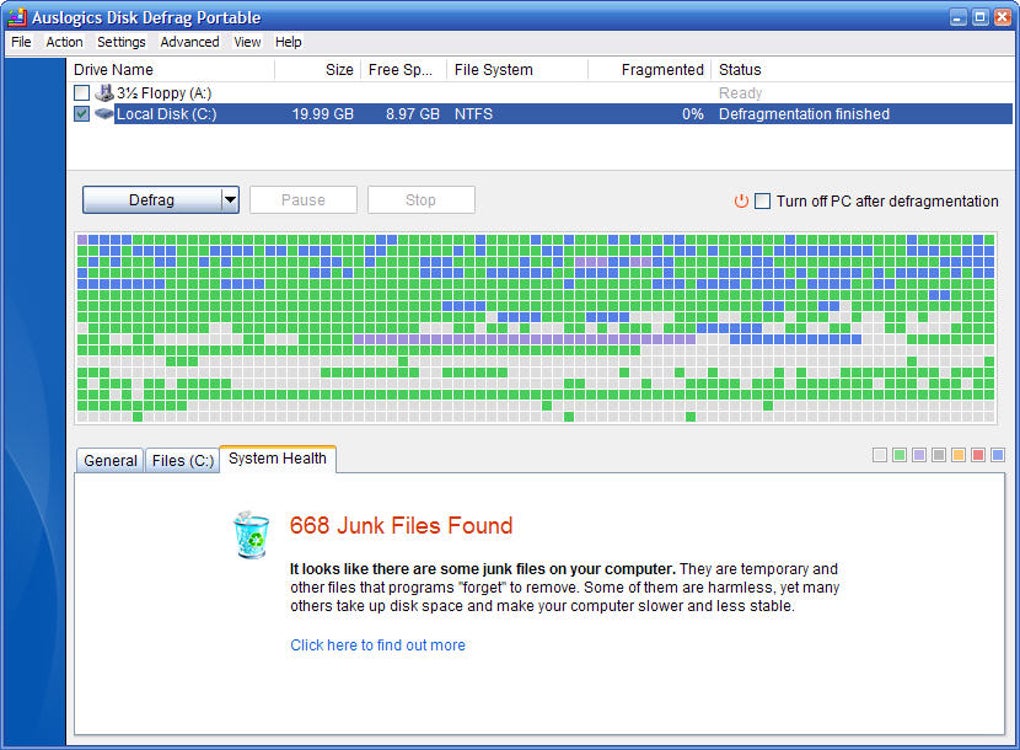Viewport: 1020px width, 750px height.
Task: Click the gray legend color swatch
Action: [x=939, y=455]
